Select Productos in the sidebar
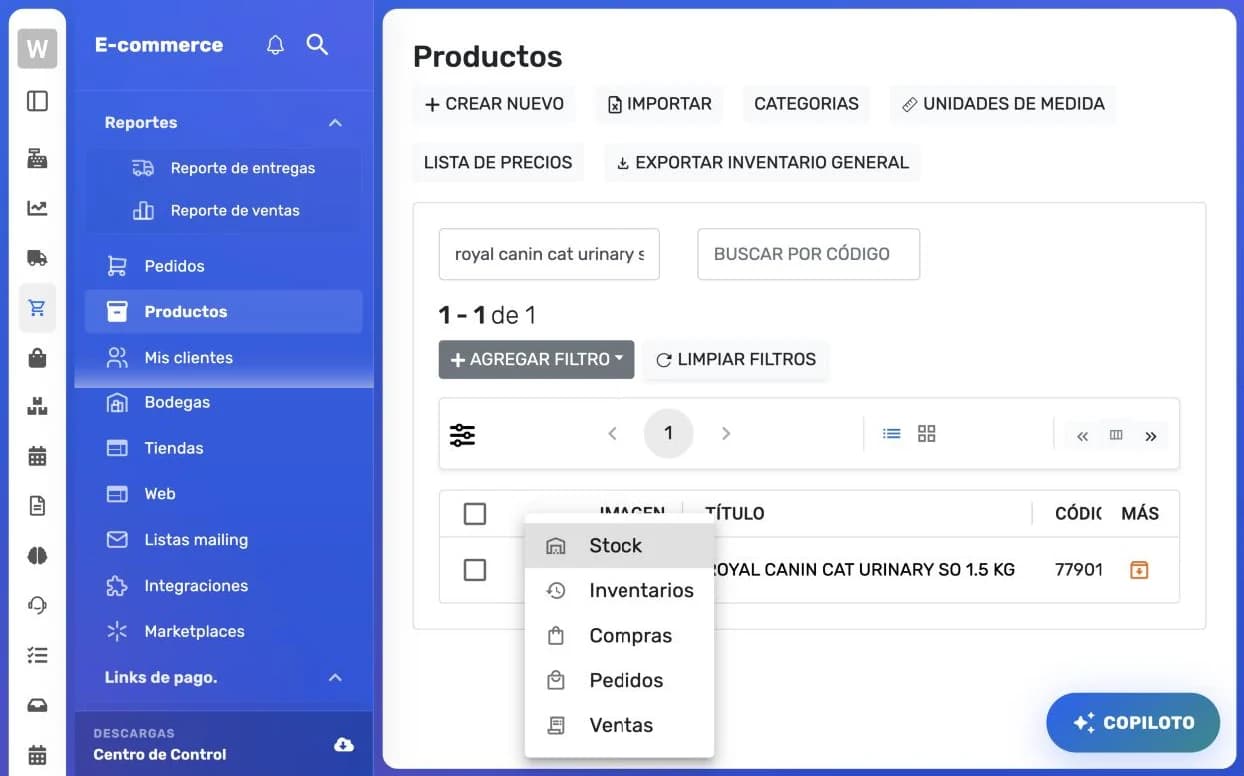Viewport: 1244px width, 776px height. 224,312
